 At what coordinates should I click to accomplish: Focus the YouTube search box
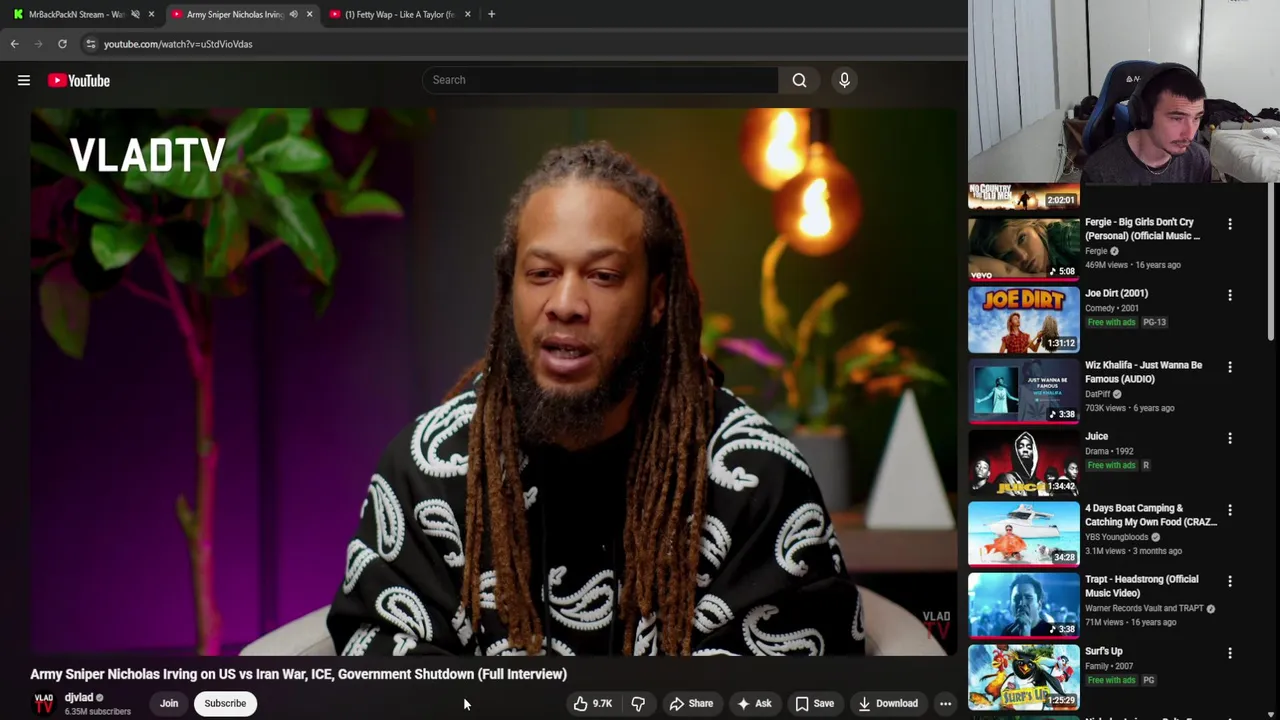[x=600, y=80]
